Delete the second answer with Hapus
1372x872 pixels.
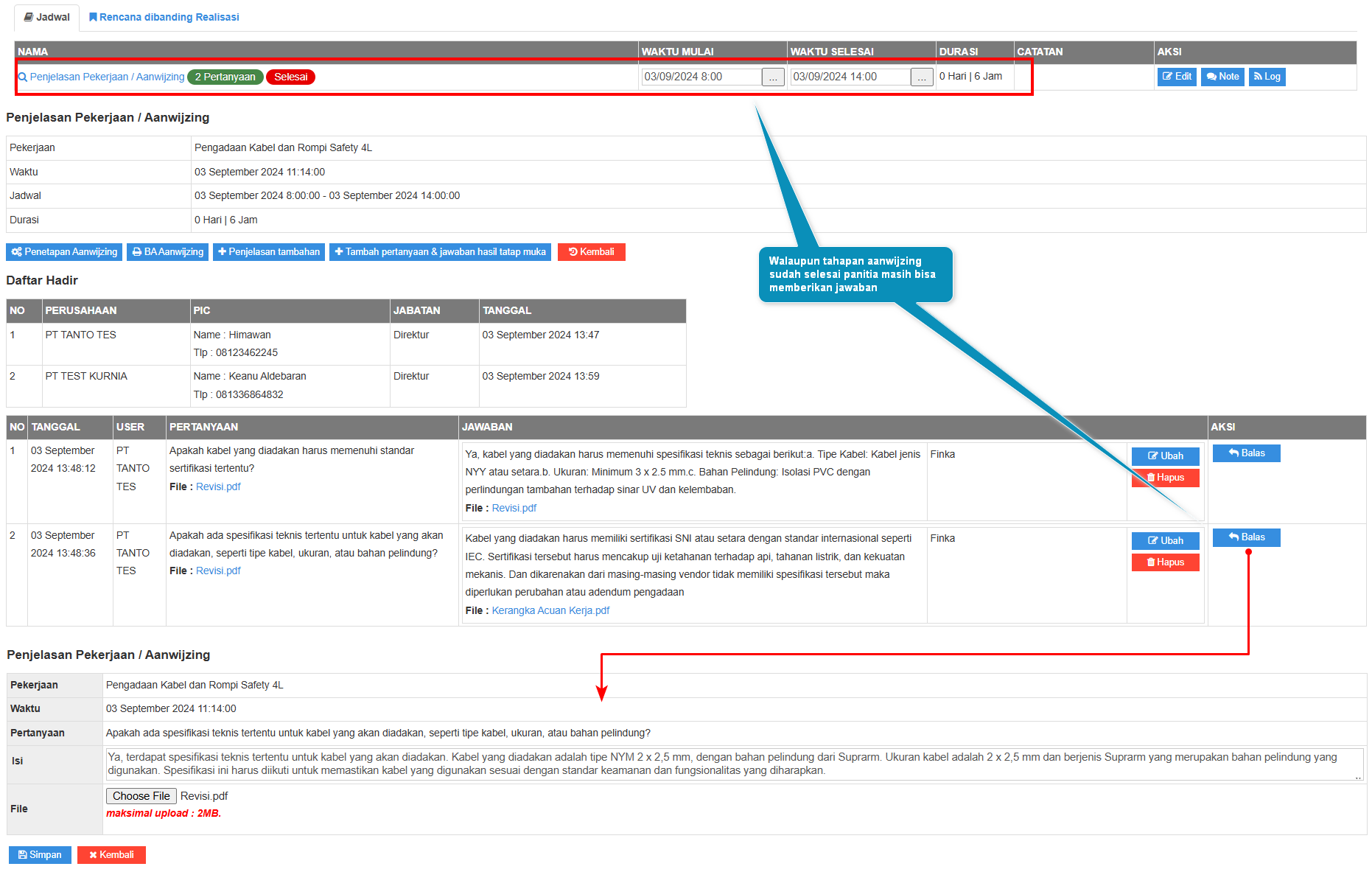pos(1166,562)
